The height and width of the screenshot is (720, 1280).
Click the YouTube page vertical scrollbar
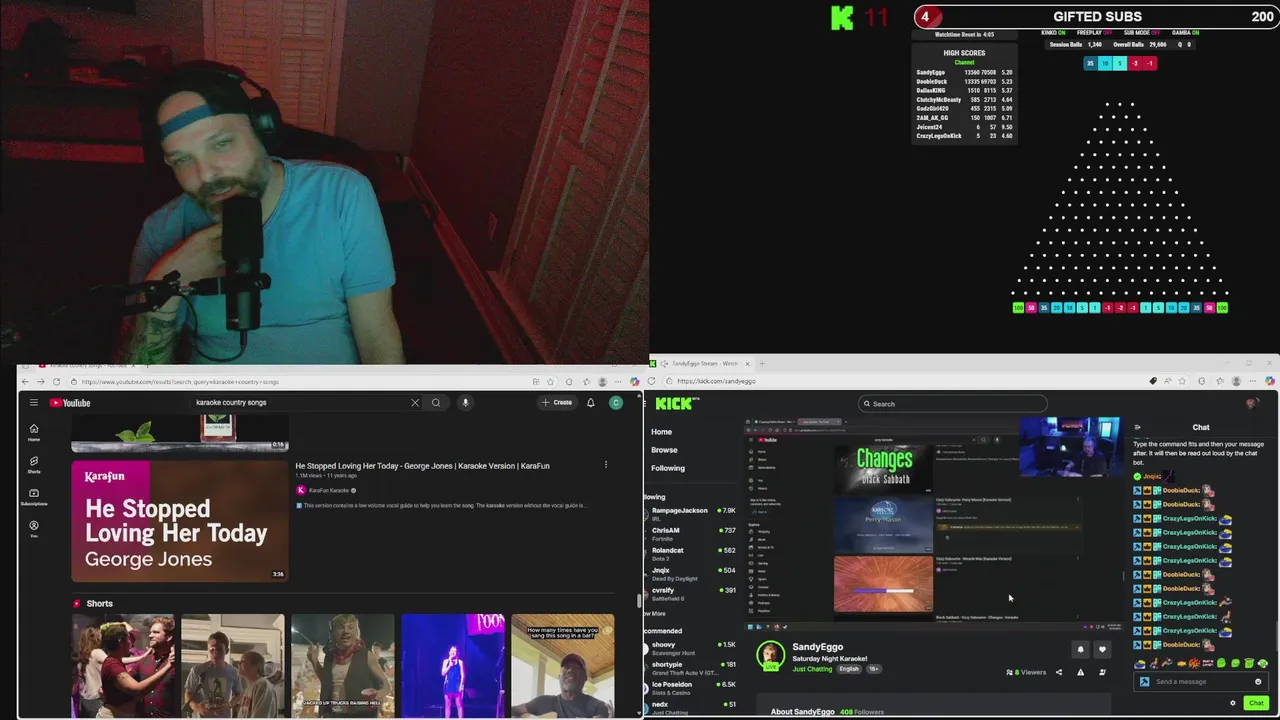pos(638,601)
